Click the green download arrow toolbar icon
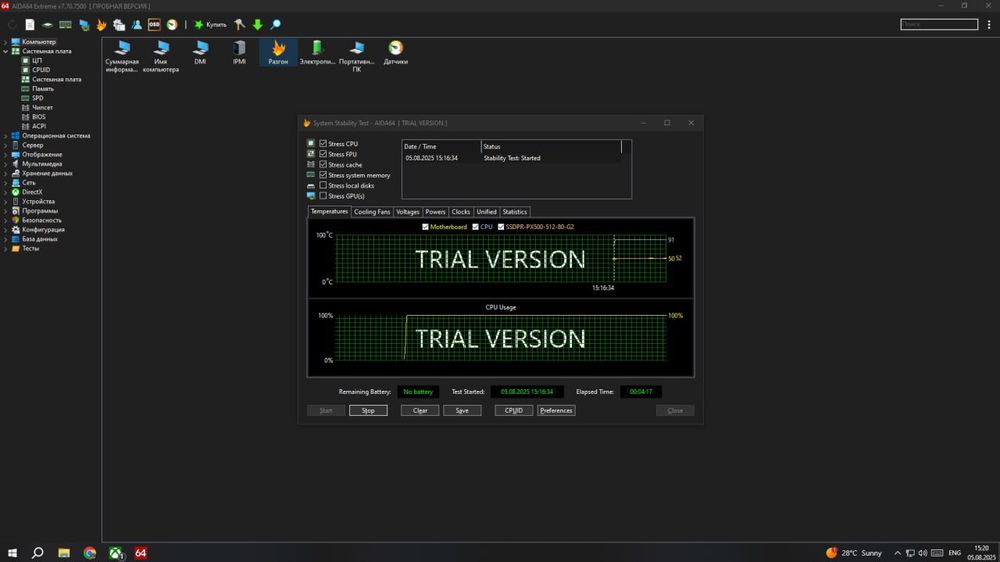This screenshot has height=562, width=1000. tap(257, 24)
